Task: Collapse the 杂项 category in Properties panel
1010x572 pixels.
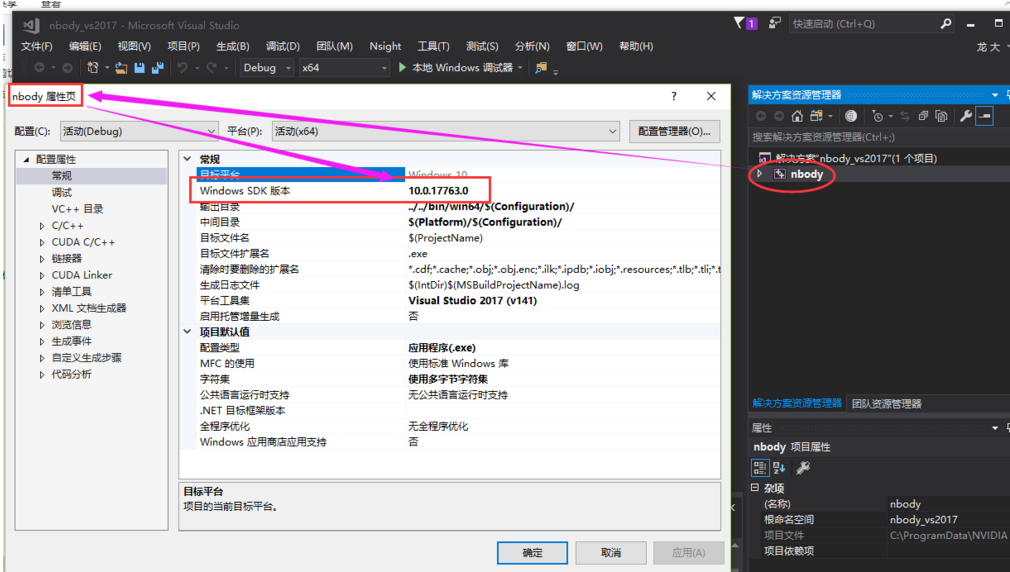Action: click(755, 488)
